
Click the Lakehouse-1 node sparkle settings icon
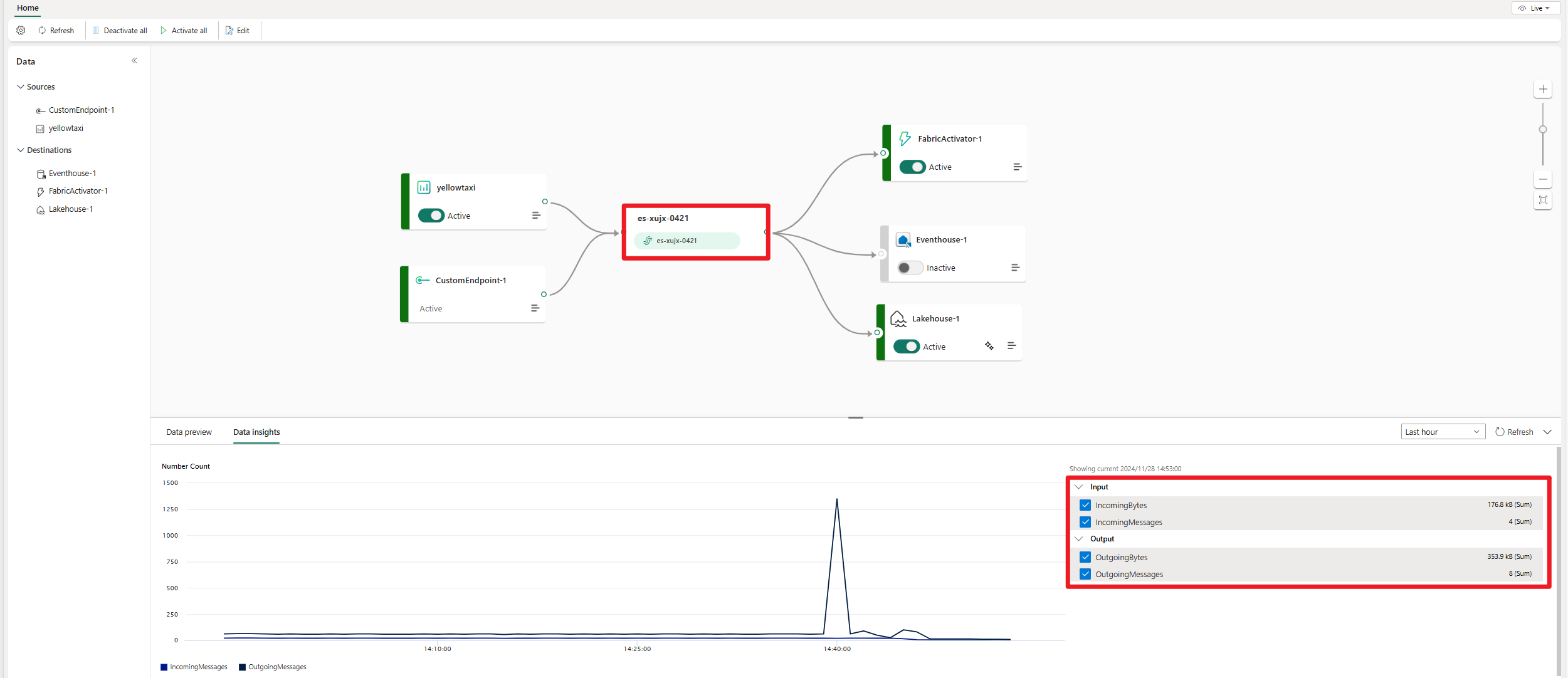pyautogui.click(x=989, y=346)
